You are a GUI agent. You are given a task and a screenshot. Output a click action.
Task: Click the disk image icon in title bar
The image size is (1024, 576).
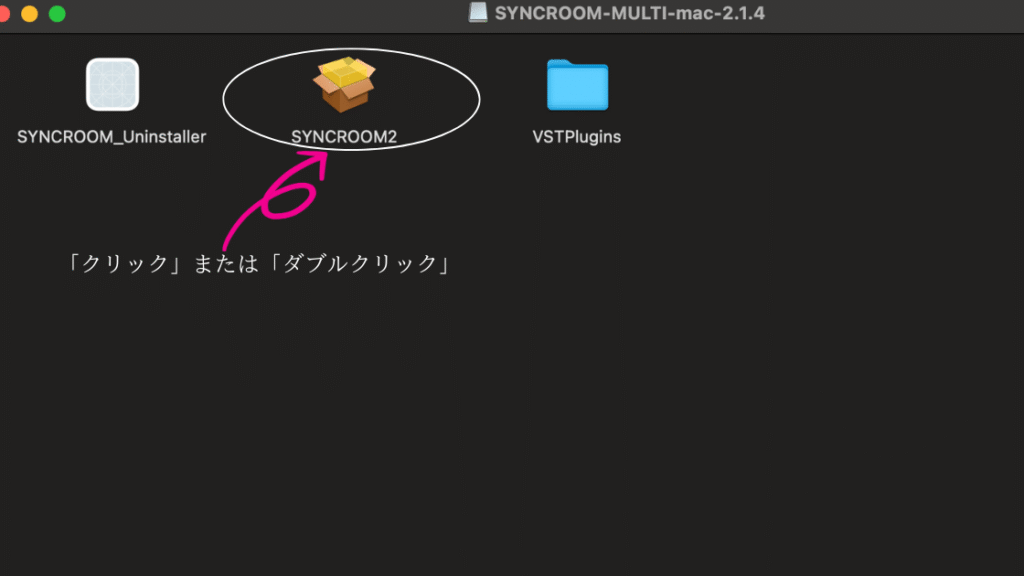tap(478, 12)
